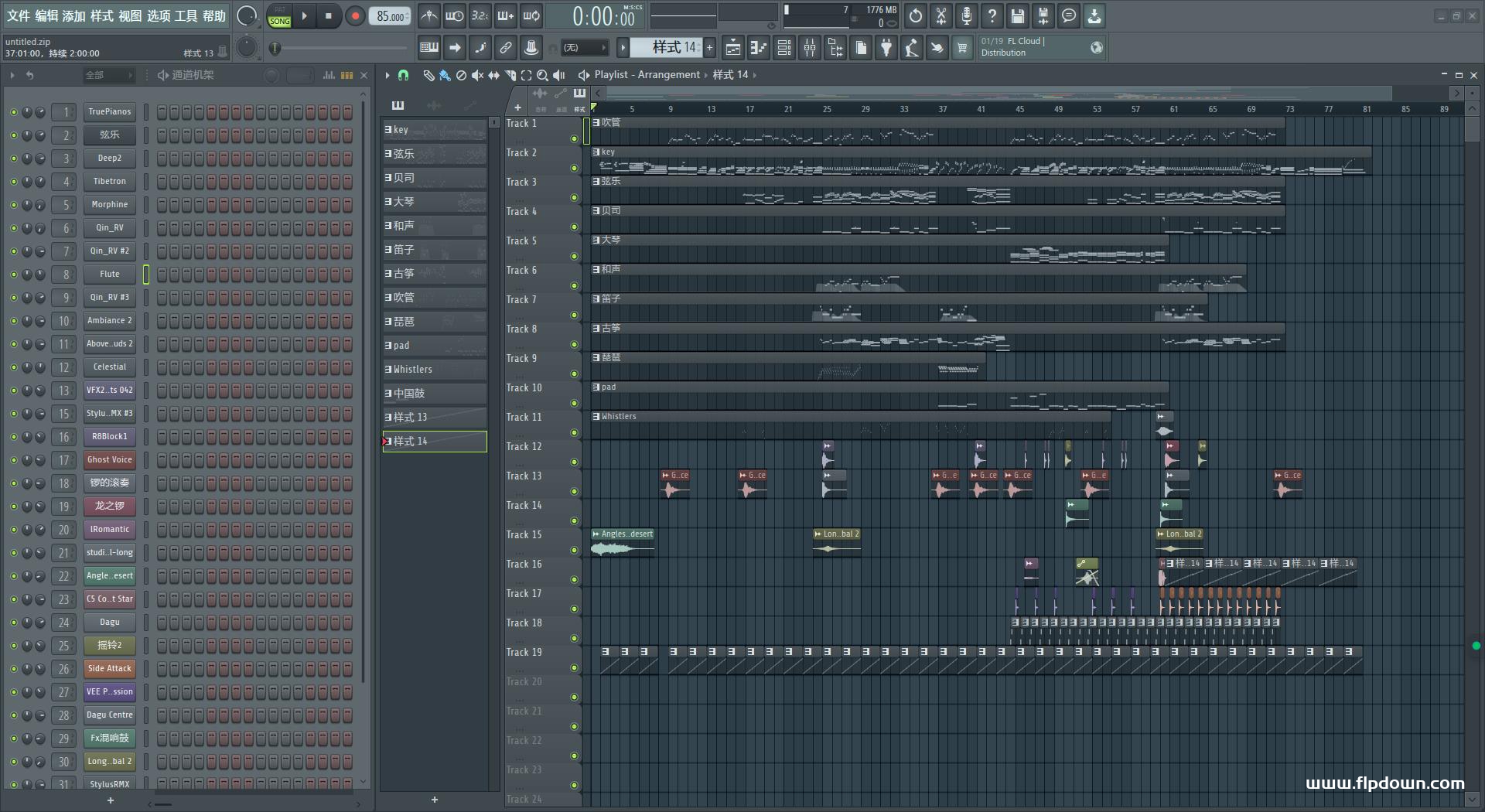Select 样式 13 in pattern picker
Screen dimensions: 1485x812
point(435,418)
